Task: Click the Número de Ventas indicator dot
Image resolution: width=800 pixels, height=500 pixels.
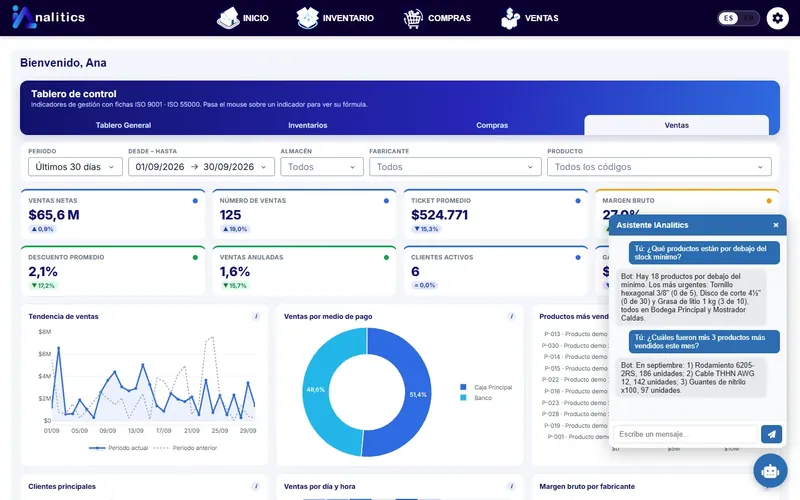Action: (386, 201)
